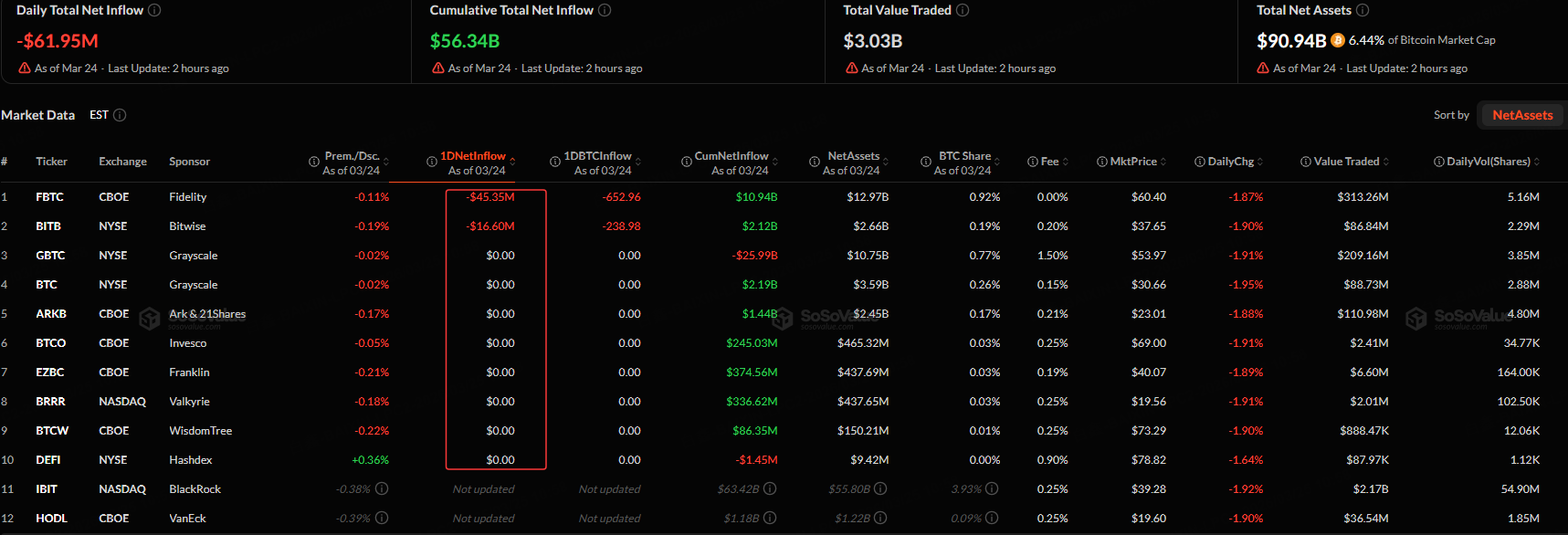
Task: Click info icon next to Total Net Assets
Action: click(1363, 10)
